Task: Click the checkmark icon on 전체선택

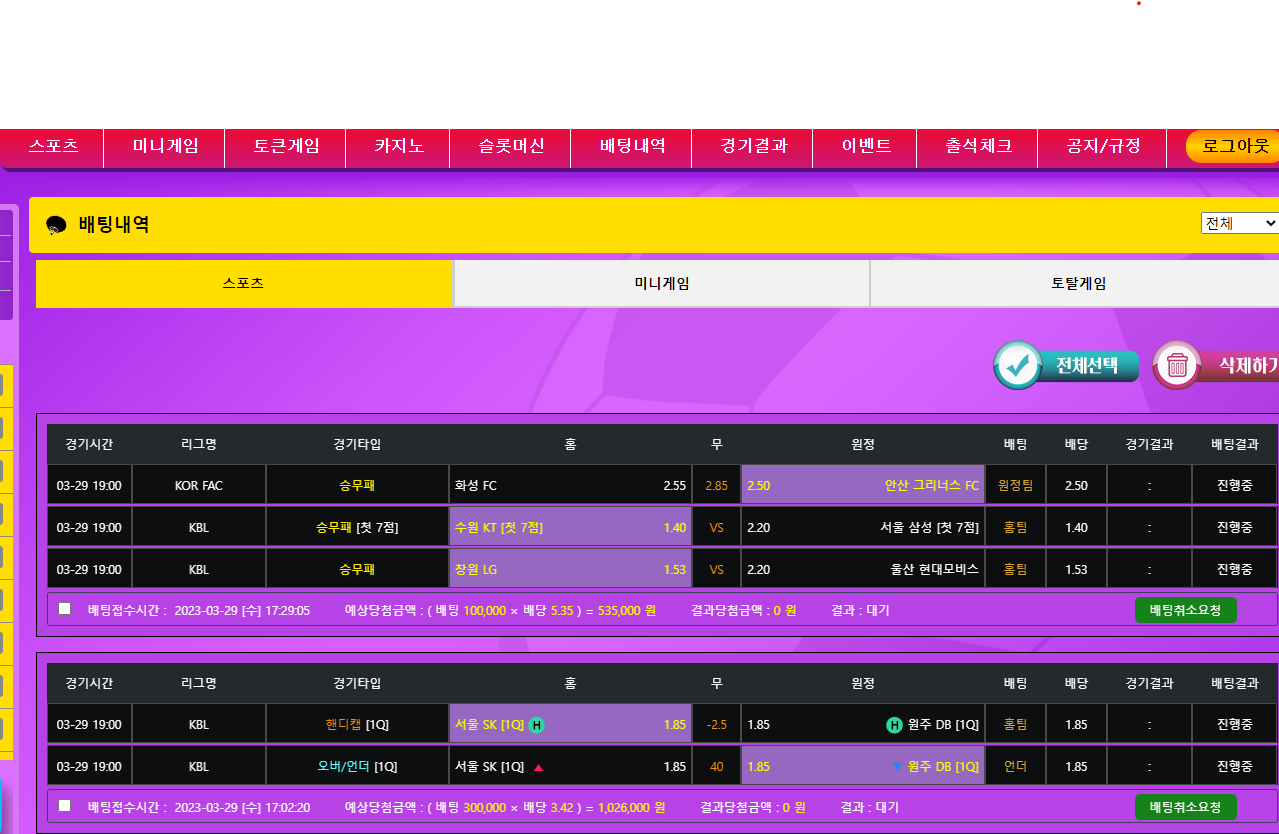Action: [x=1018, y=365]
